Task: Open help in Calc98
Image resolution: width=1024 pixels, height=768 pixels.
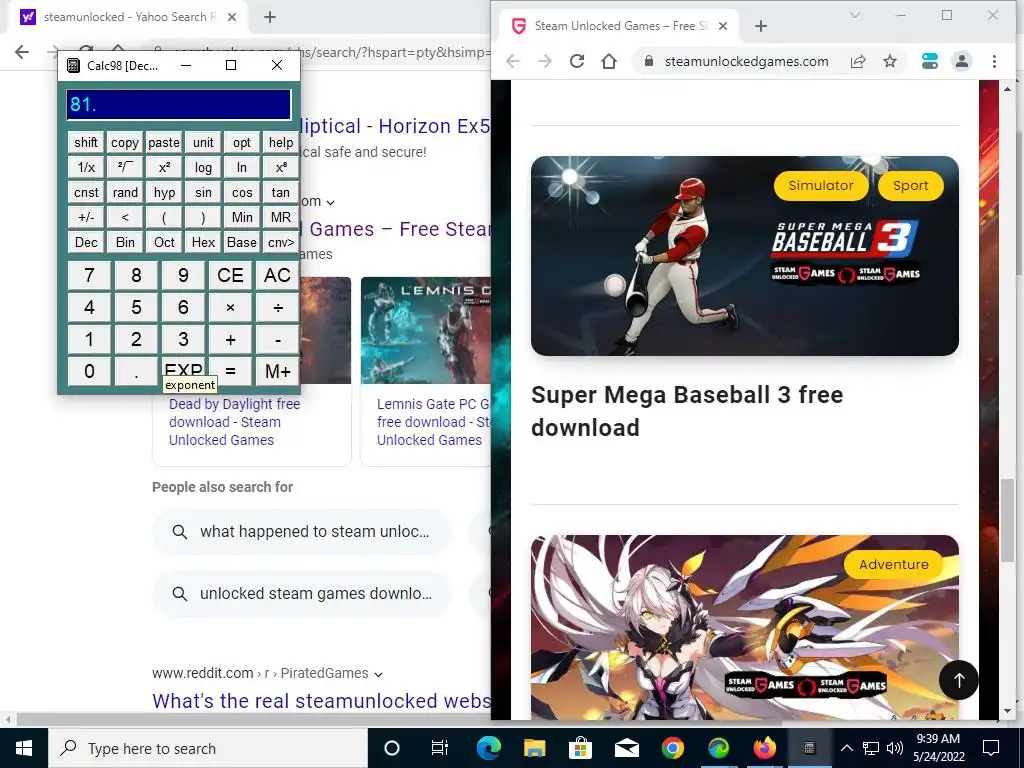Action: (281, 142)
